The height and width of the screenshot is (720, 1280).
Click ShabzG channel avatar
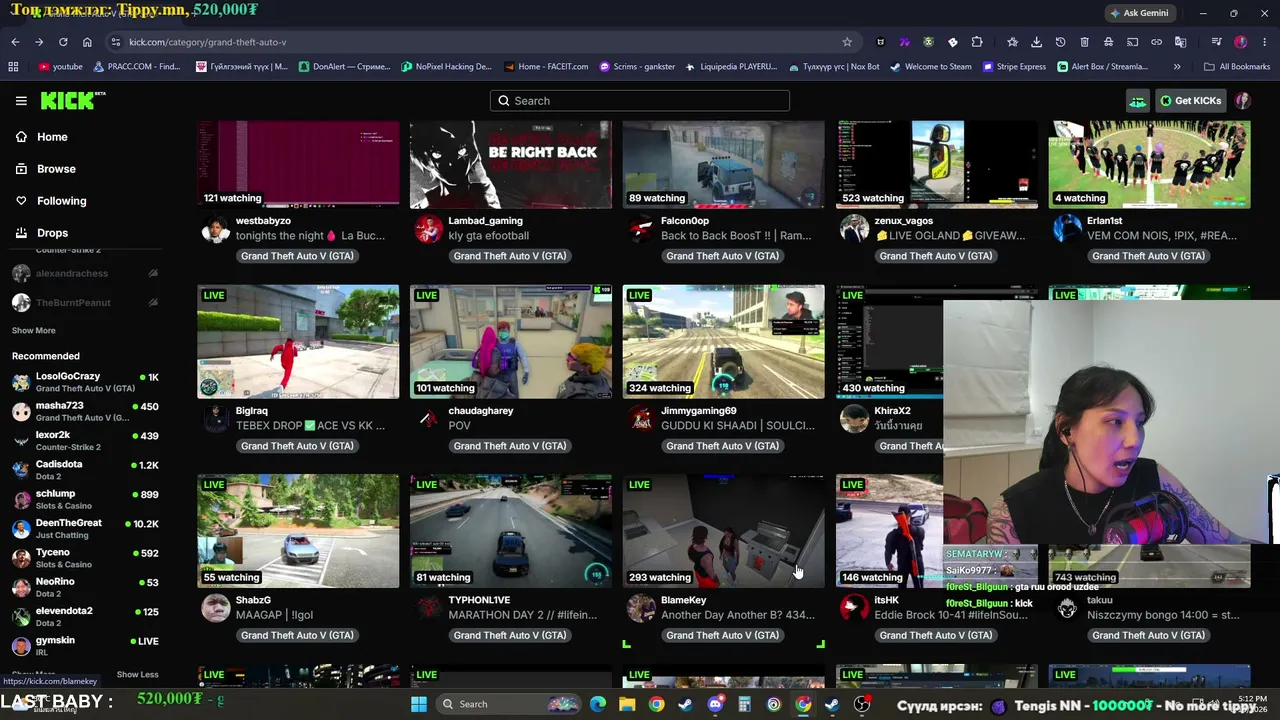216,608
